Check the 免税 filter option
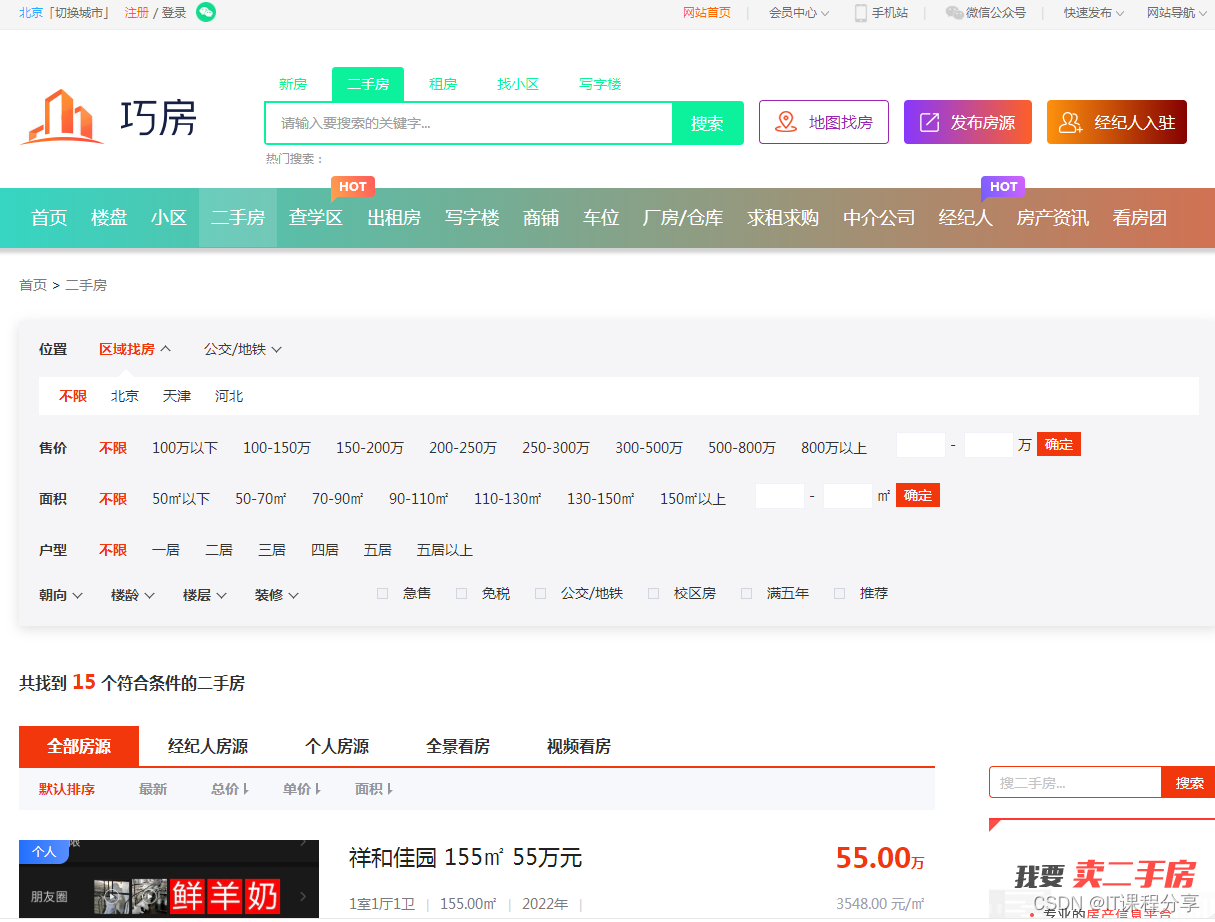The height and width of the screenshot is (922, 1215). [x=461, y=594]
